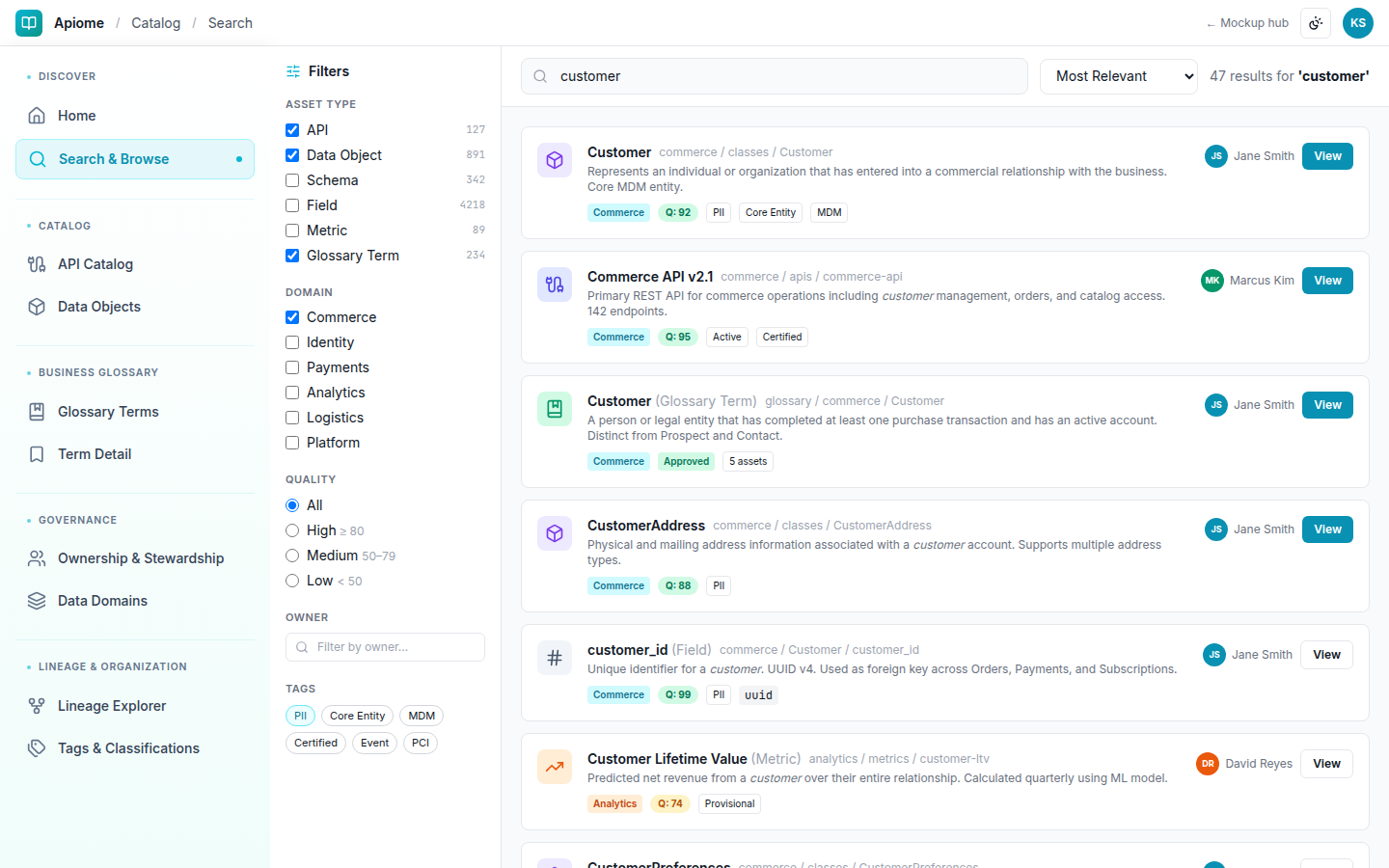
Task: View the Customer Lifetime Value metric
Action: [x=1326, y=764]
